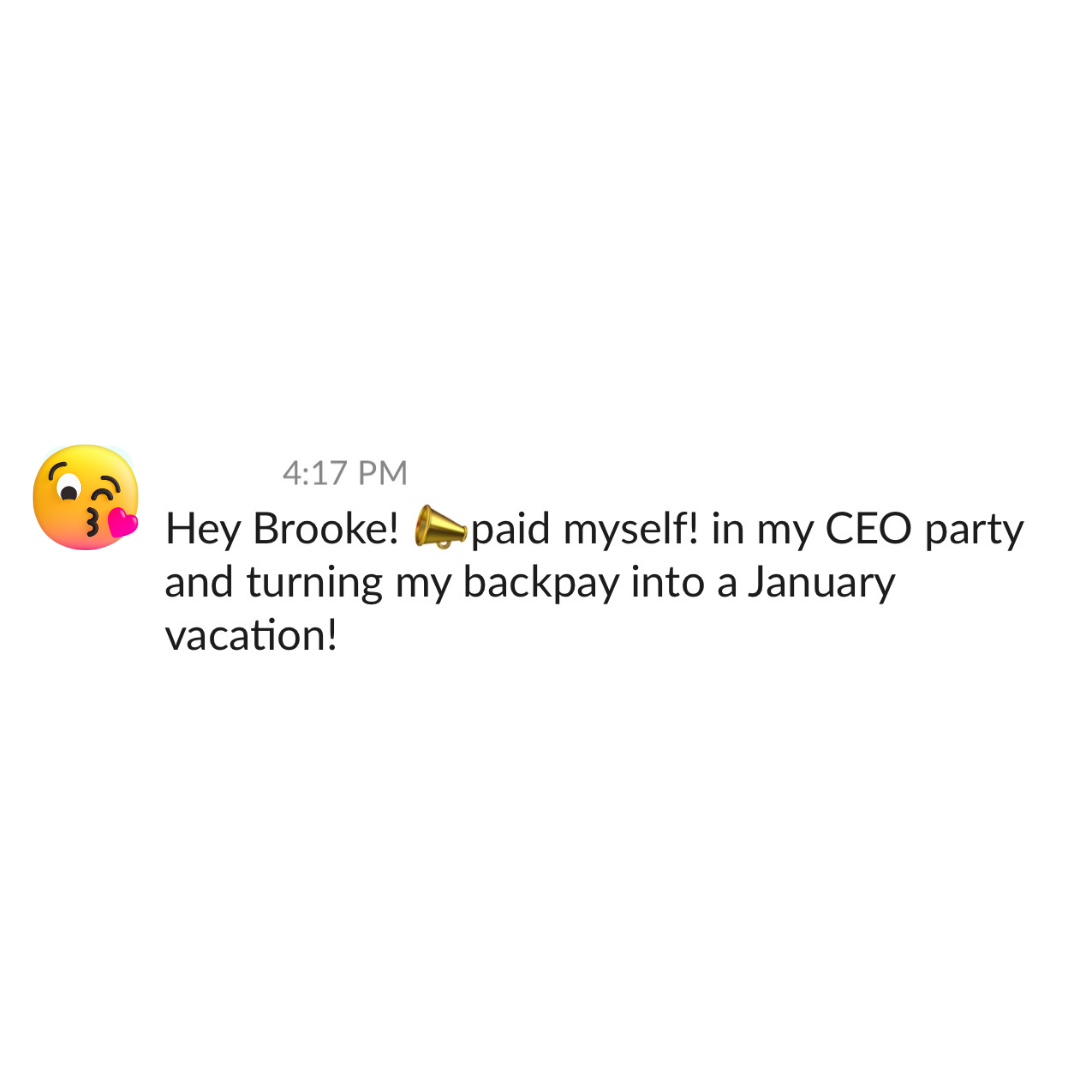Click the megaphone emoji in the message
The image size is (1080, 1080).
[440, 527]
